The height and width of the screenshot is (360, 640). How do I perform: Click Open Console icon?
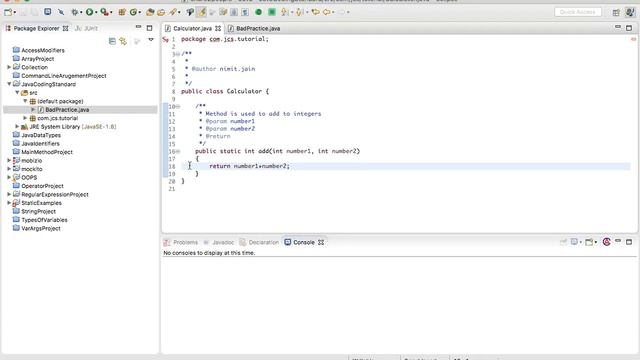589,242
